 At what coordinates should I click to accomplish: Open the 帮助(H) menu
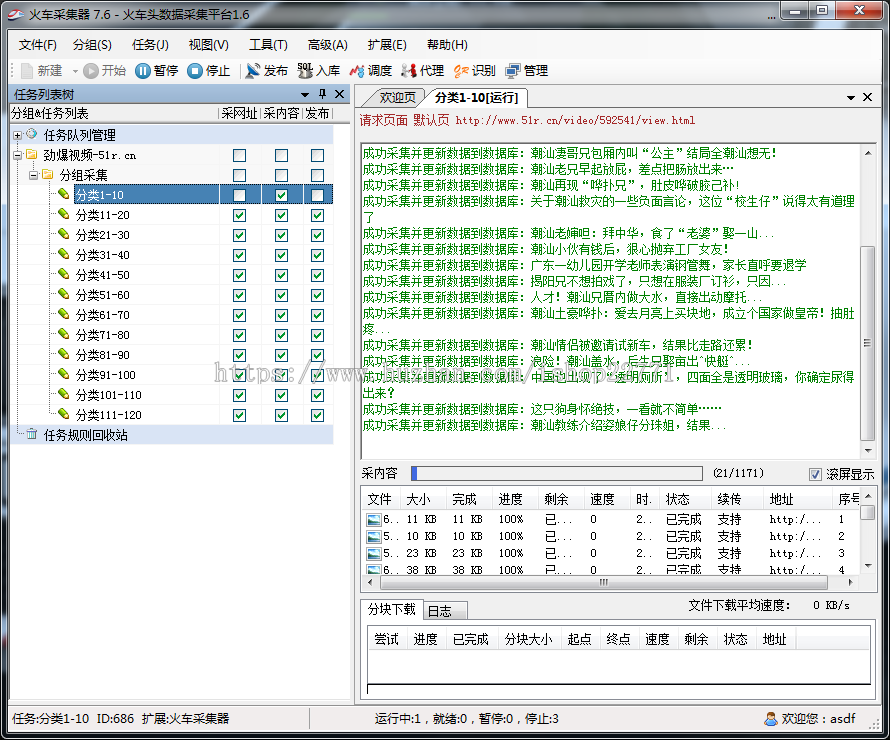click(x=447, y=45)
